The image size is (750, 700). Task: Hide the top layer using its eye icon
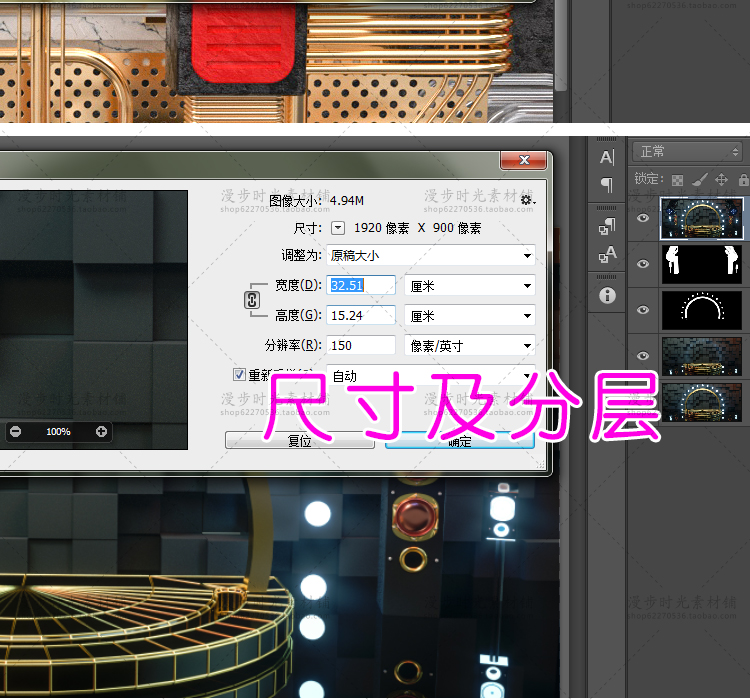643,218
